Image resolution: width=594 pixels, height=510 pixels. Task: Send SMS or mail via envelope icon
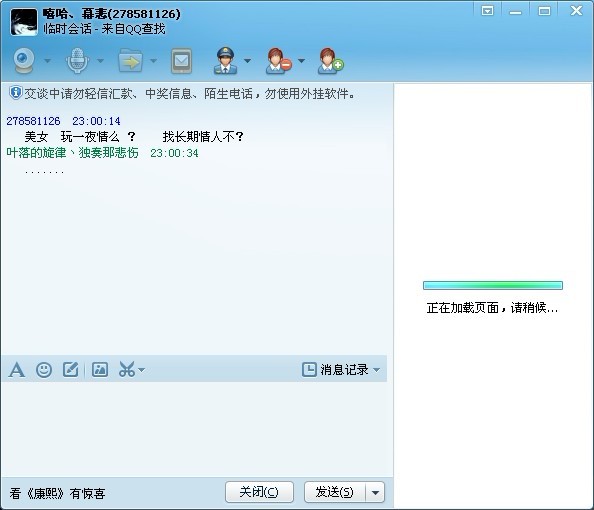(181, 61)
